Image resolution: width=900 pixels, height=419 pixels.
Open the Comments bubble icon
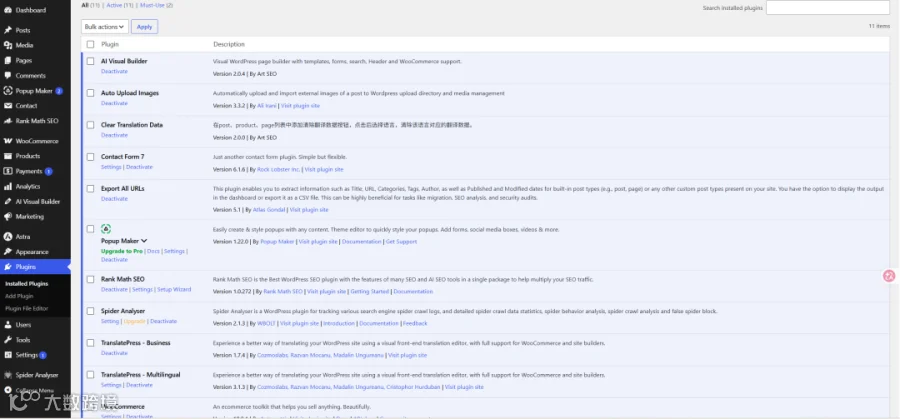point(7,75)
